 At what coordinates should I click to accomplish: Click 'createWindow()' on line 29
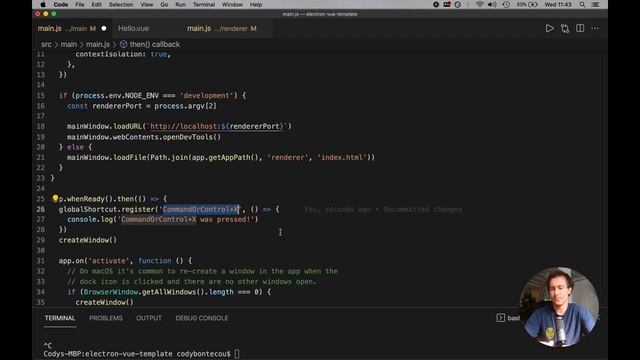[x=88, y=240]
